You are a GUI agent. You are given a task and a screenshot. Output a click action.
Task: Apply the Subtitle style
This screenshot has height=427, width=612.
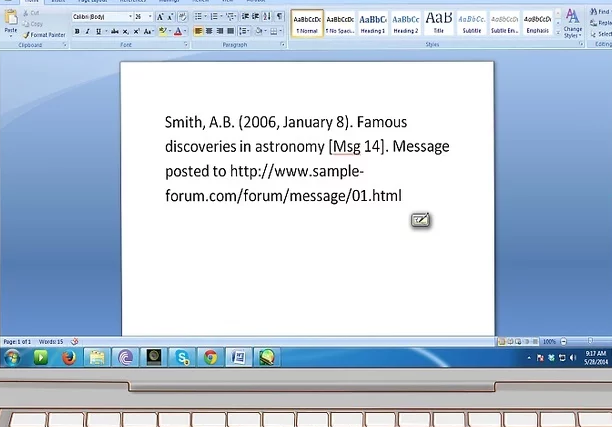coord(471,23)
